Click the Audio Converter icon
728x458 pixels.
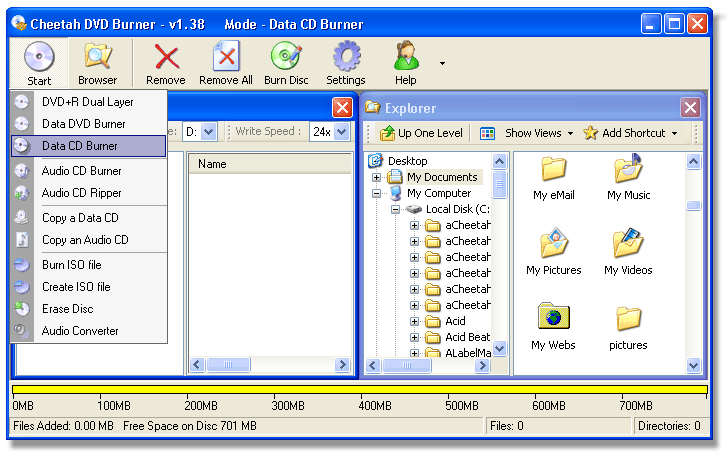(21, 331)
